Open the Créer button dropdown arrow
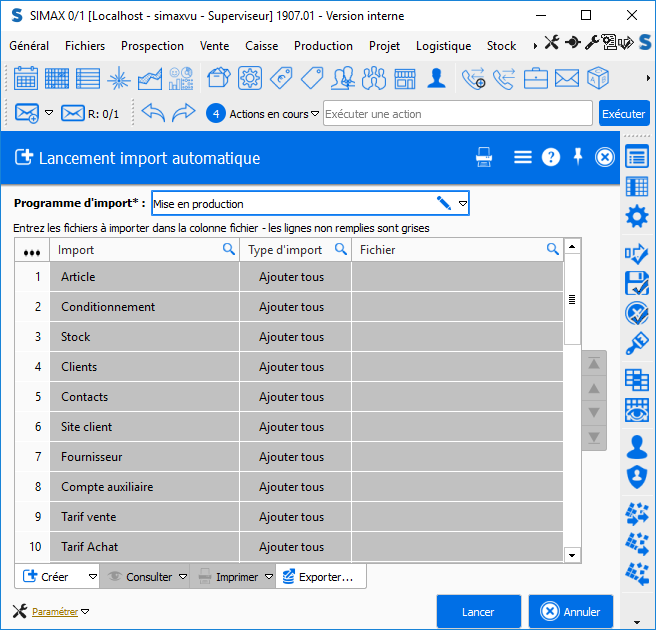The image size is (656, 630). [92, 577]
